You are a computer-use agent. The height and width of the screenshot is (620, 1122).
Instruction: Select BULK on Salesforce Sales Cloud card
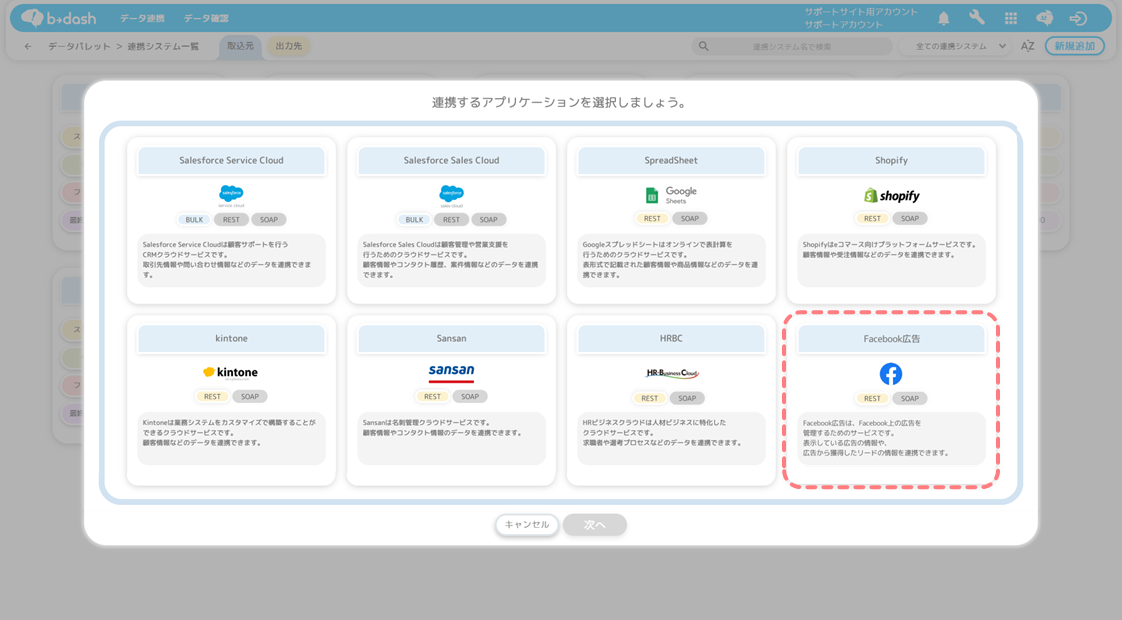point(414,220)
